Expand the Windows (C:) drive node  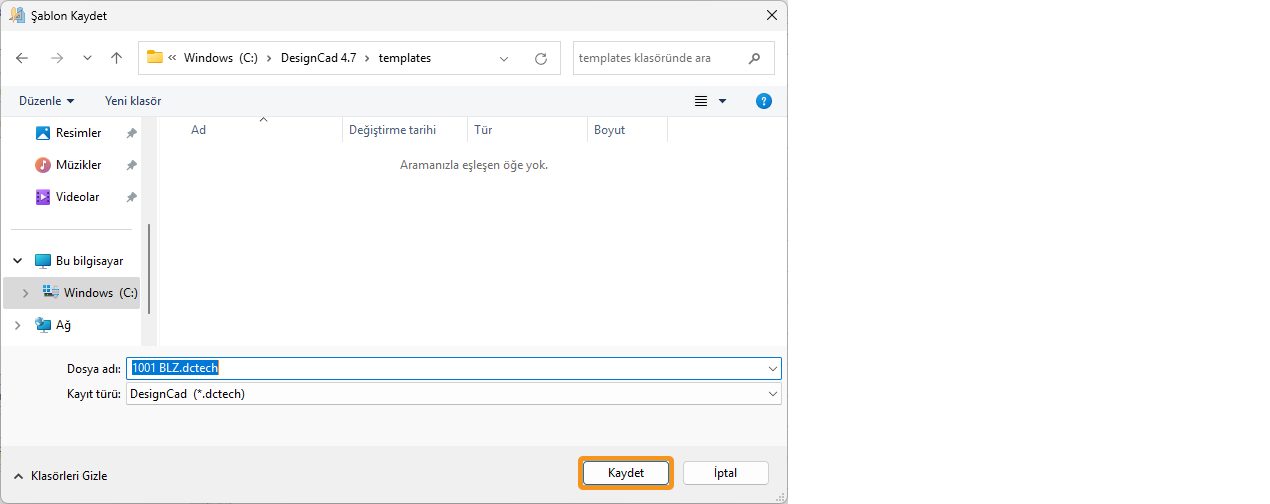click(x=25, y=293)
